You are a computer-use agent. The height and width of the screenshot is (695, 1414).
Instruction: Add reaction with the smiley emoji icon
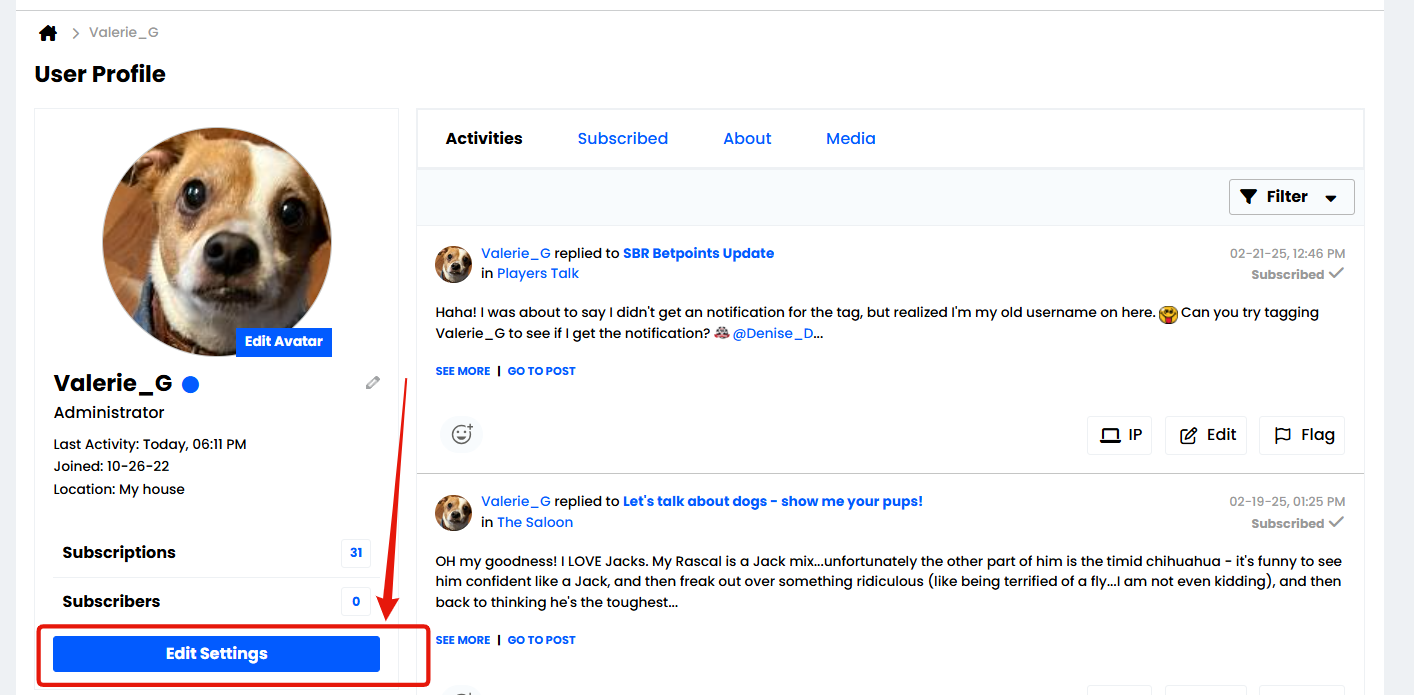coord(462,434)
